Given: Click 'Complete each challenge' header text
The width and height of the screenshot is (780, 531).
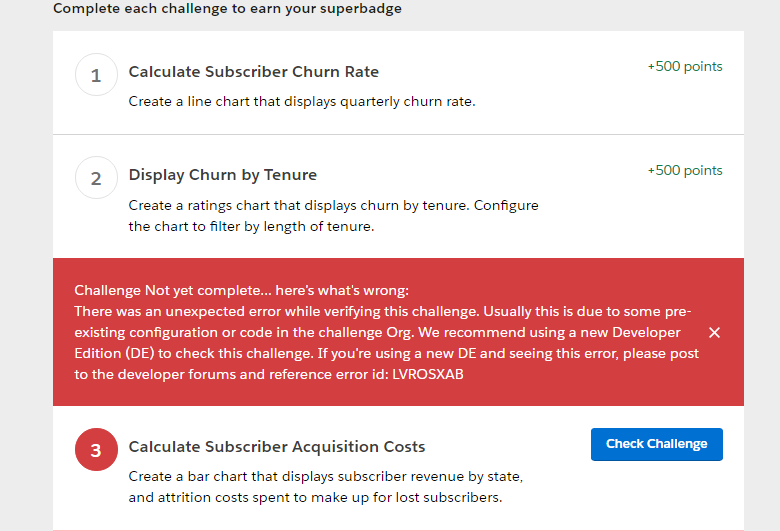Looking at the screenshot, I should click(x=227, y=9).
